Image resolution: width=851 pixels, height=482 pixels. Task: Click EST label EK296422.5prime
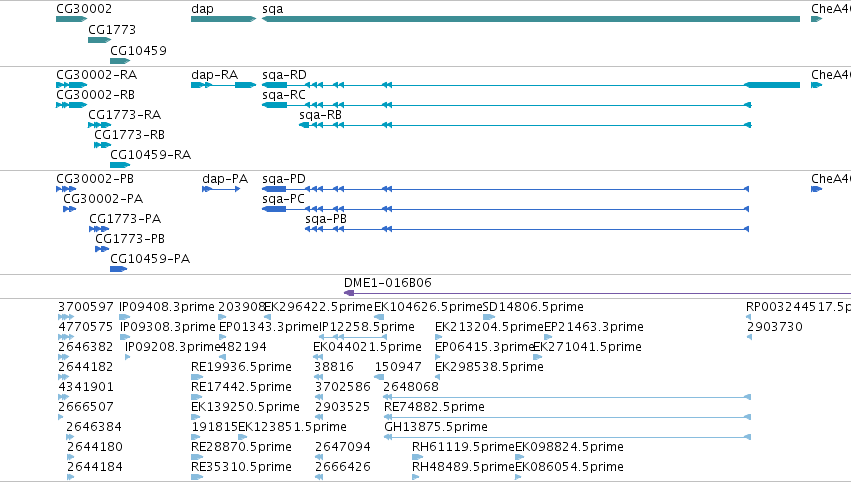tap(319, 307)
